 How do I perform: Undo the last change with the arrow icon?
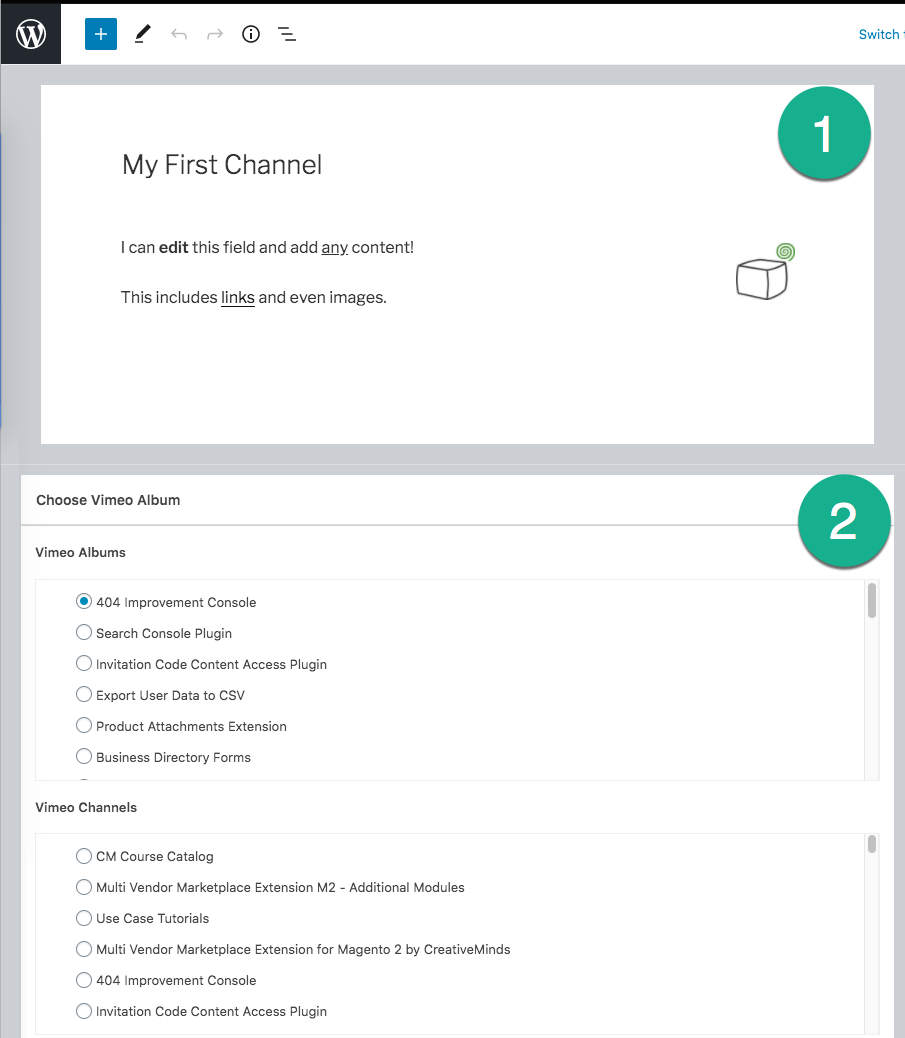[179, 34]
